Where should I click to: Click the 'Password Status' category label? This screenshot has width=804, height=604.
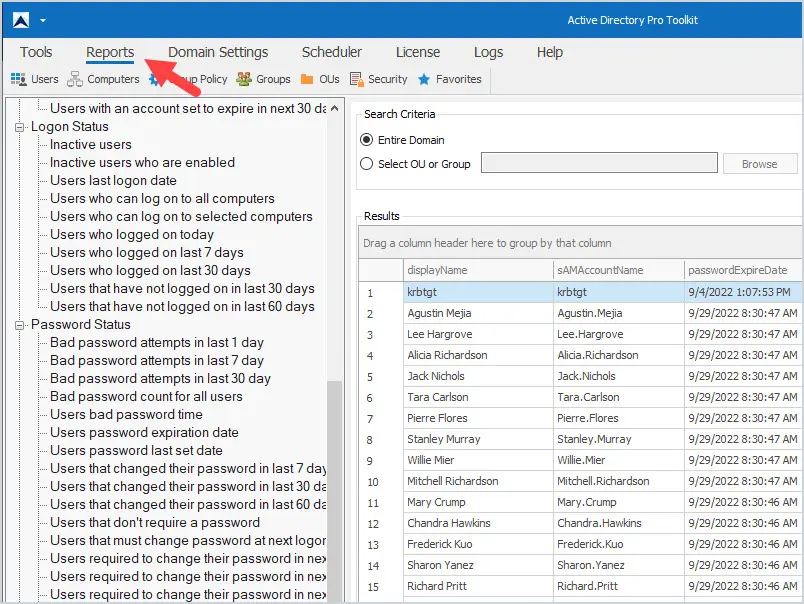[81, 325]
